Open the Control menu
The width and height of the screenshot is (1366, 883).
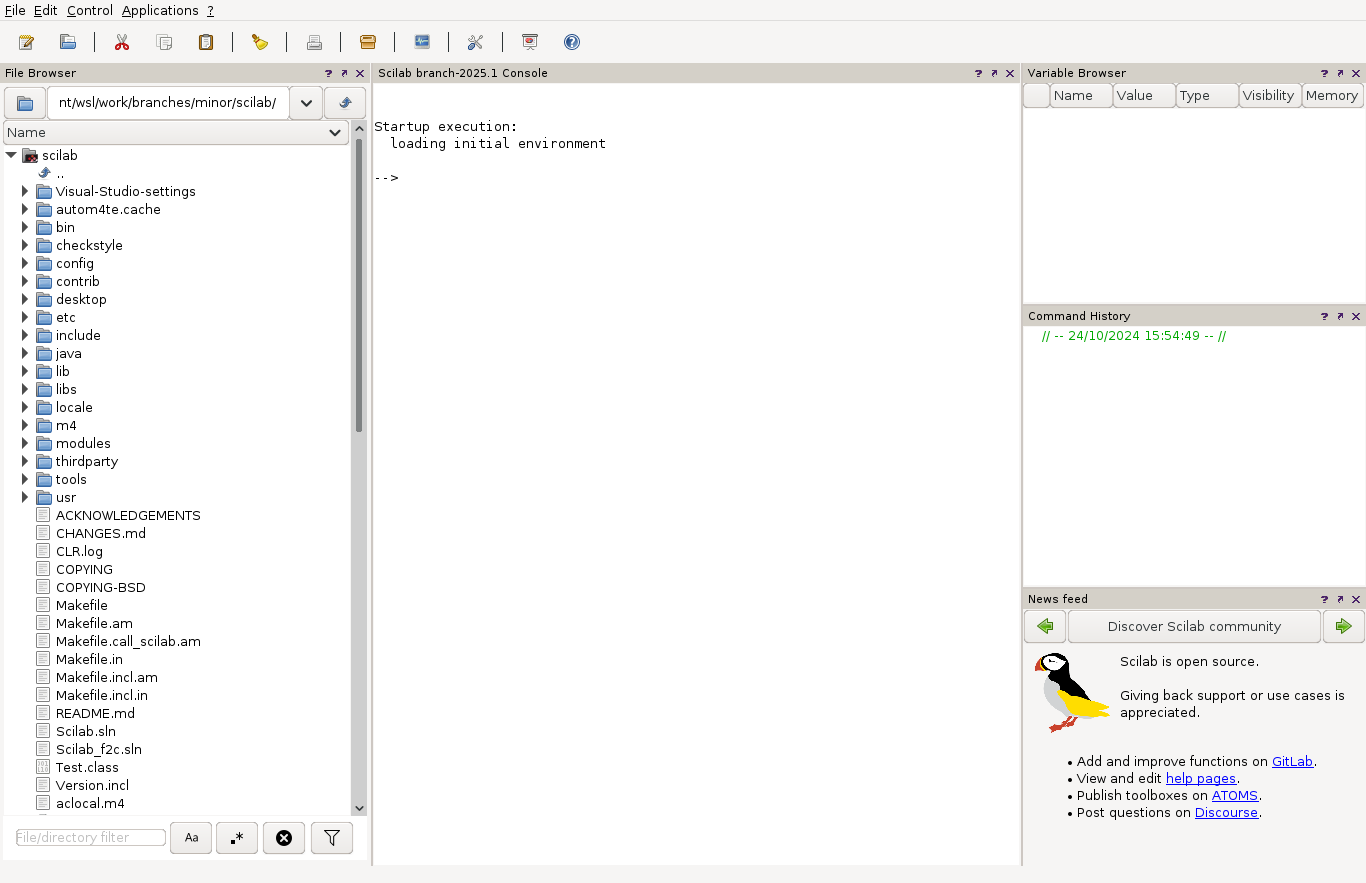click(90, 10)
